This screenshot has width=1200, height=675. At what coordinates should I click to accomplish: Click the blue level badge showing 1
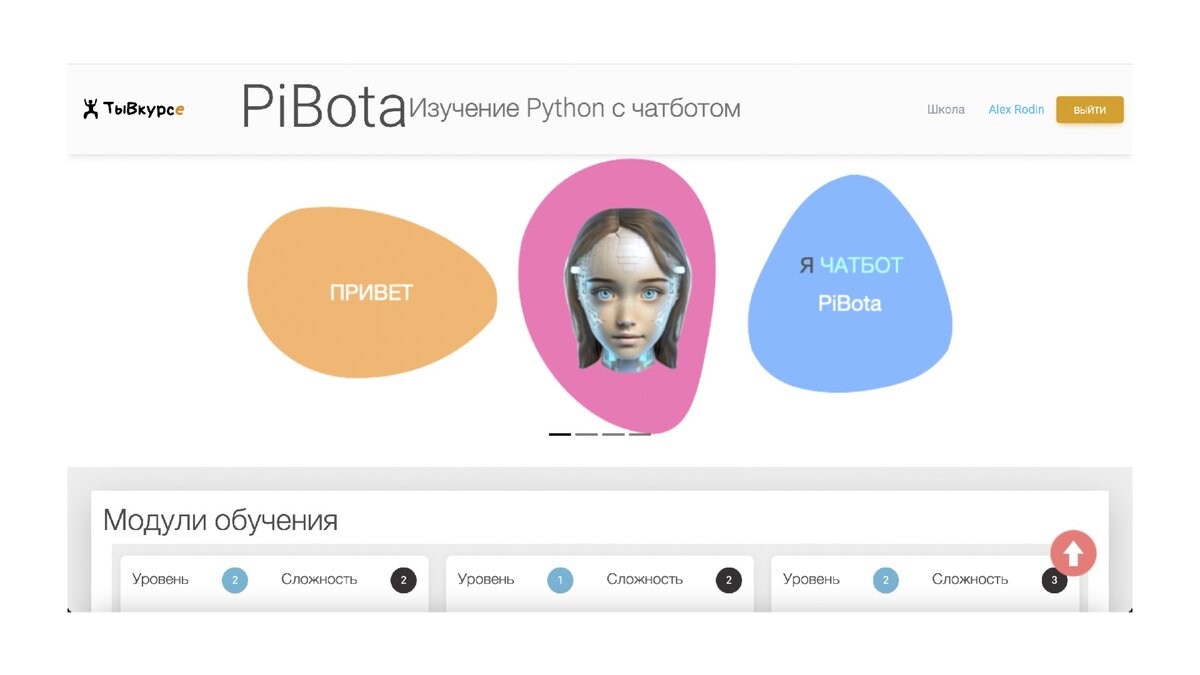tap(560, 580)
